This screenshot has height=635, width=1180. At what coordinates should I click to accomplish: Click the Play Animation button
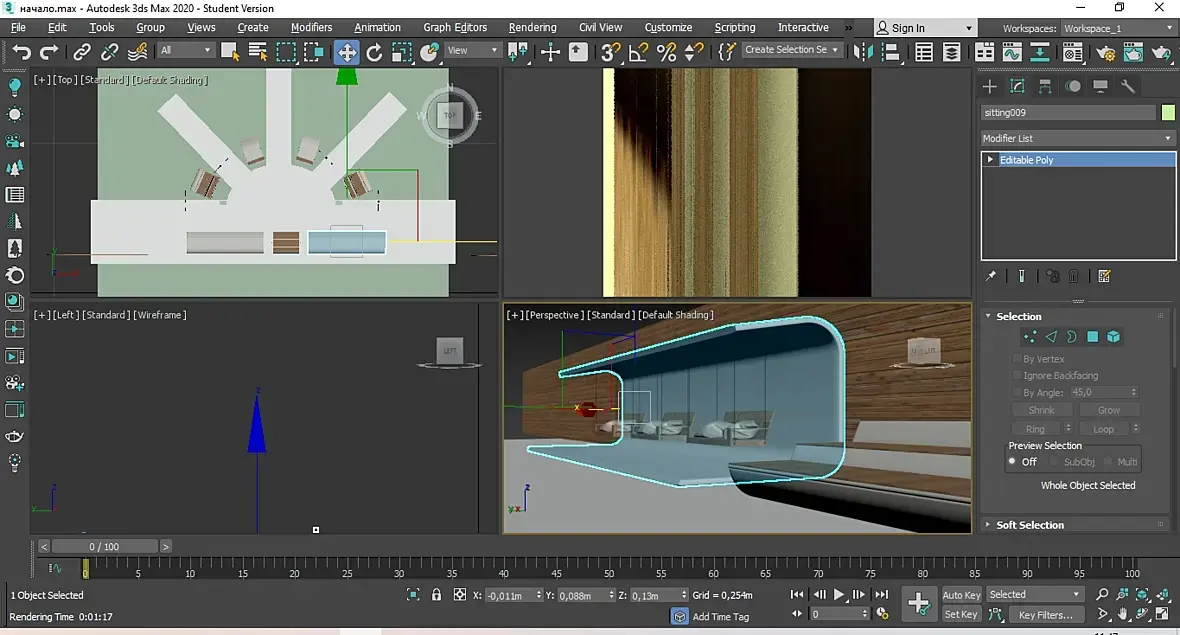point(839,595)
